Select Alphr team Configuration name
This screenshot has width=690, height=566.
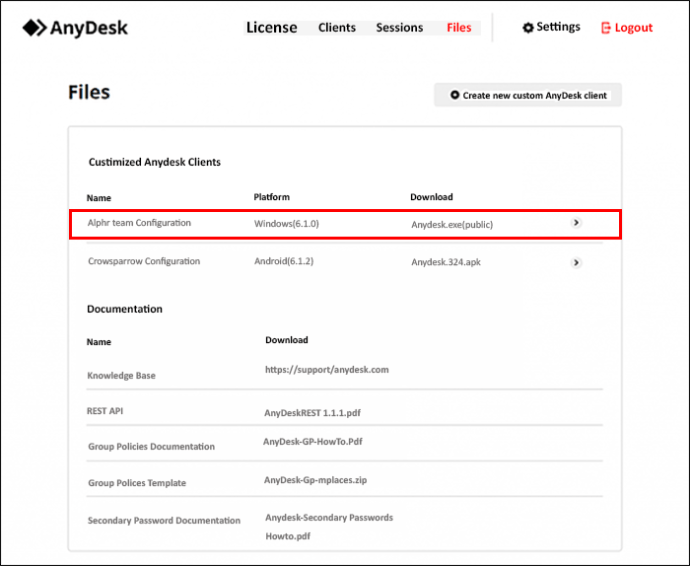pos(139,223)
